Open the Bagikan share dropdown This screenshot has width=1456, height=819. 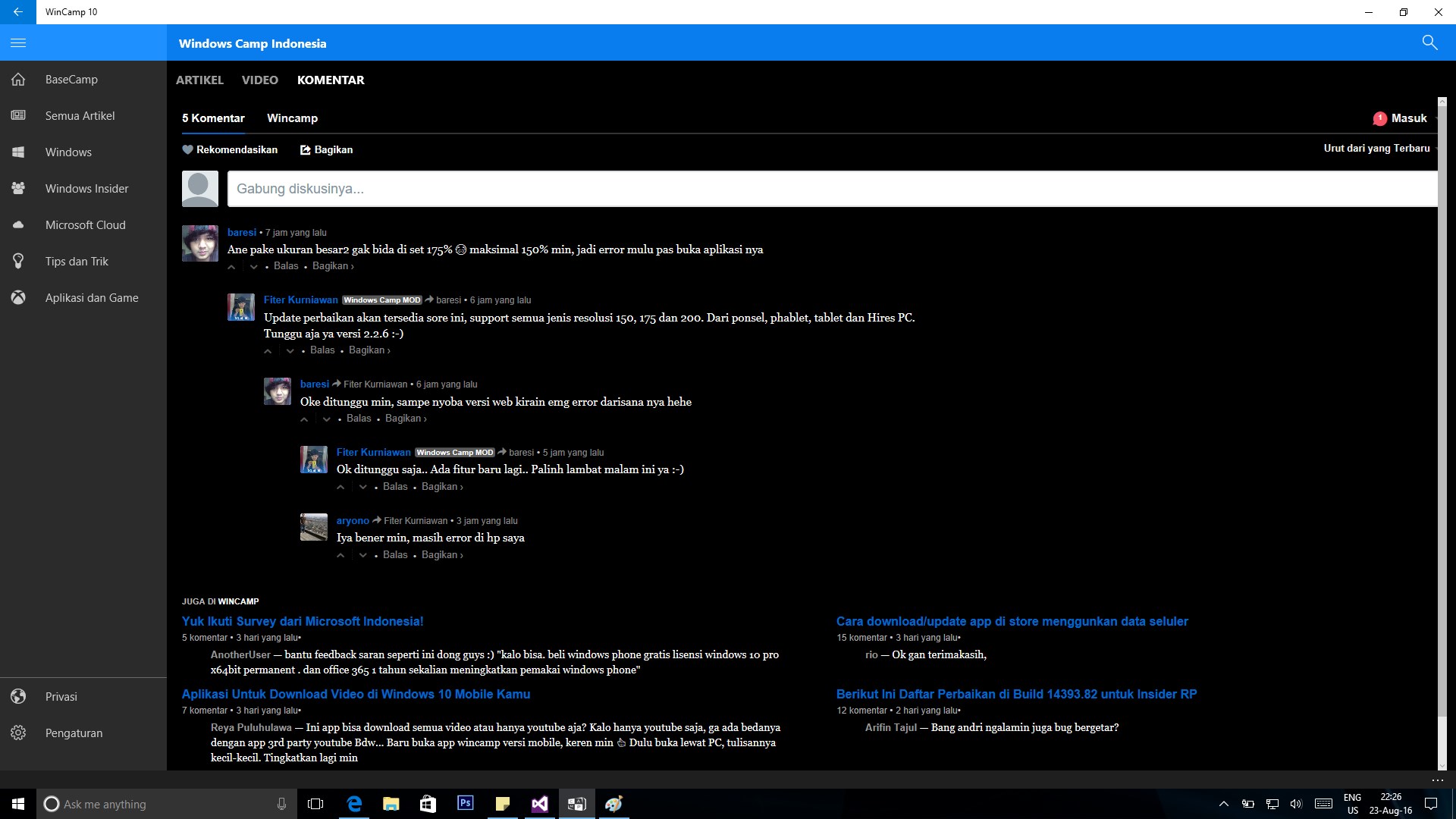coord(327,149)
